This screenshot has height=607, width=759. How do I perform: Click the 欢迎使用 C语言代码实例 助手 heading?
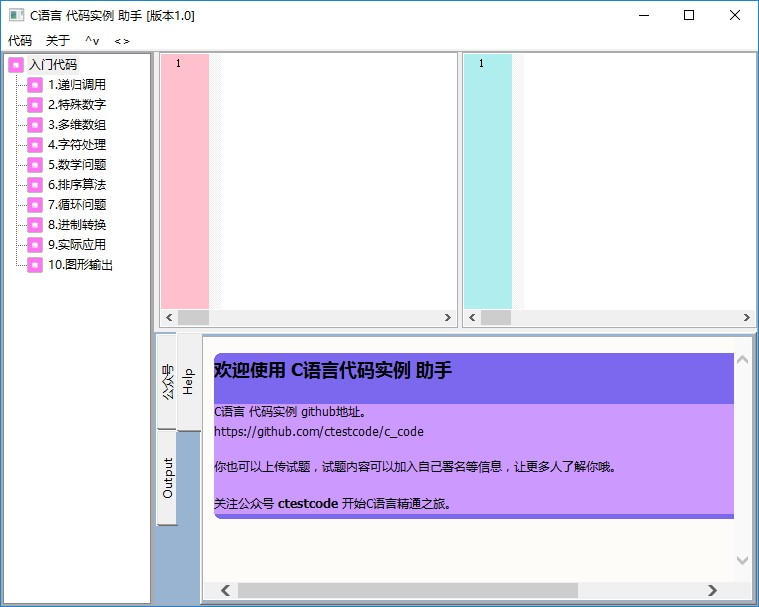pos(333,370)
